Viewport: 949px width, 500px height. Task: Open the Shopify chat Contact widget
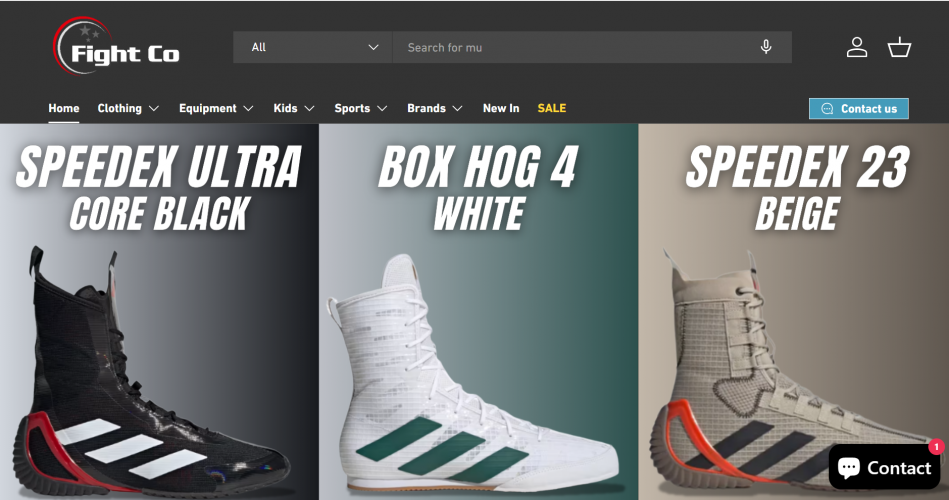[884, 467]
